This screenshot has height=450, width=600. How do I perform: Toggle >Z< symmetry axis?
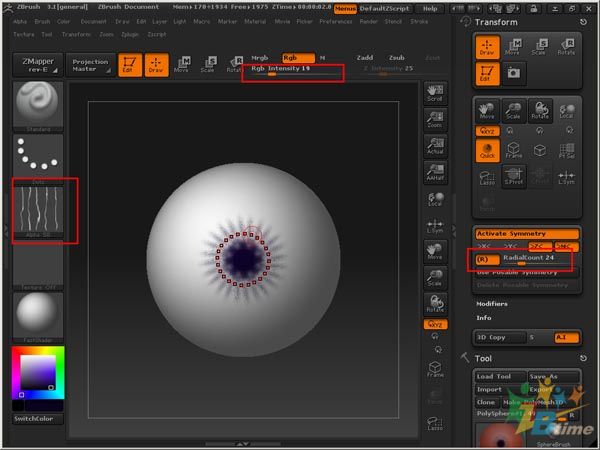point(539,246)
